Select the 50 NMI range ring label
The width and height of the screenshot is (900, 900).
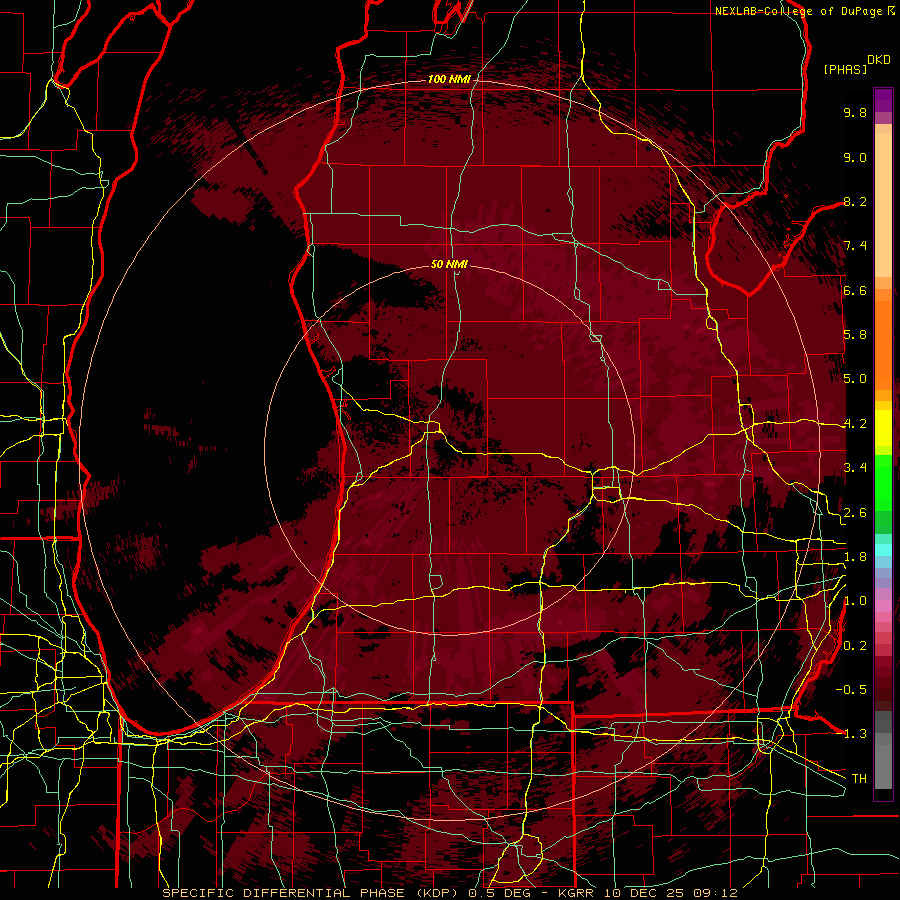click(449, 264)
